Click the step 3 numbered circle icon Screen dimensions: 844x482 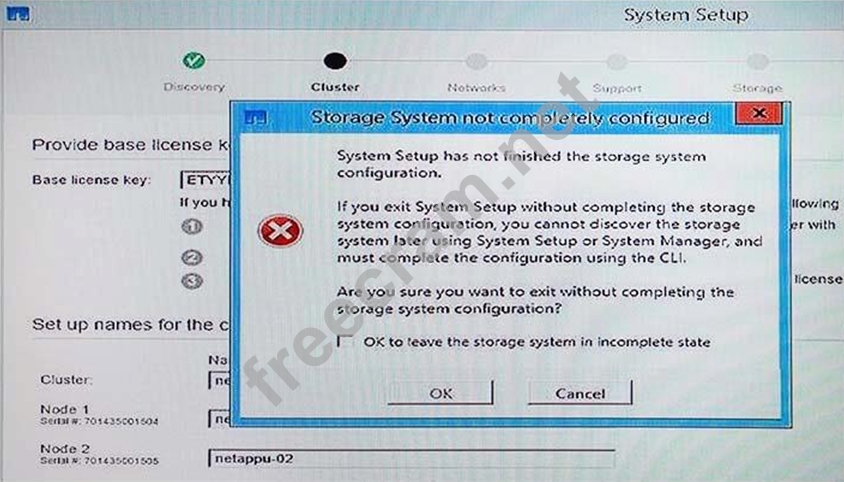[192, 281]
